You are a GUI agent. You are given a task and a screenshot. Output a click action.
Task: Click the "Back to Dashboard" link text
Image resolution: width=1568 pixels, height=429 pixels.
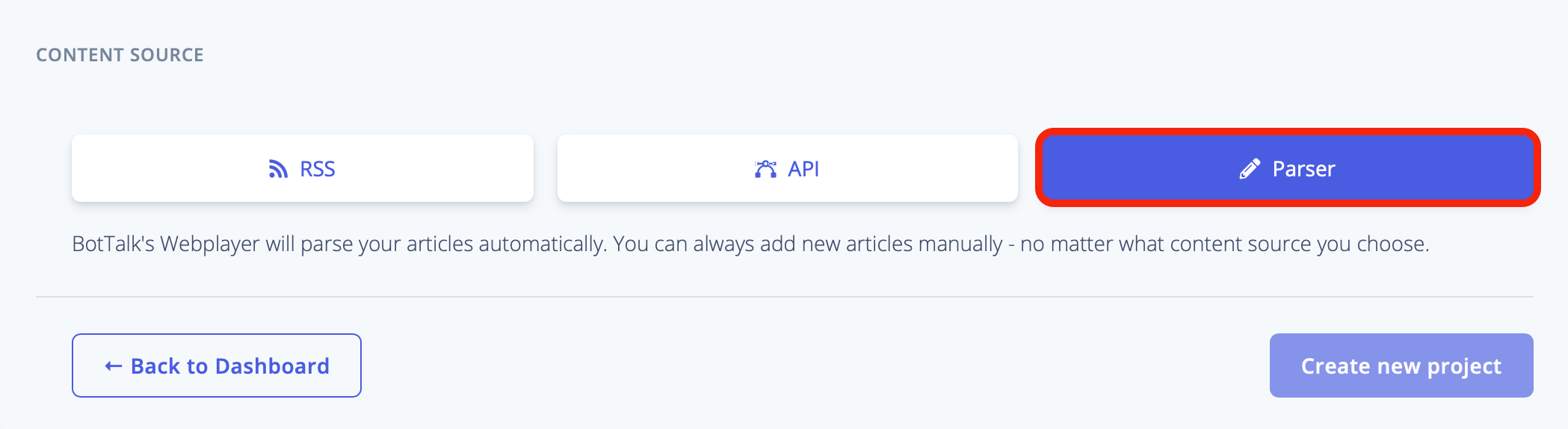[x=230, y=366]
